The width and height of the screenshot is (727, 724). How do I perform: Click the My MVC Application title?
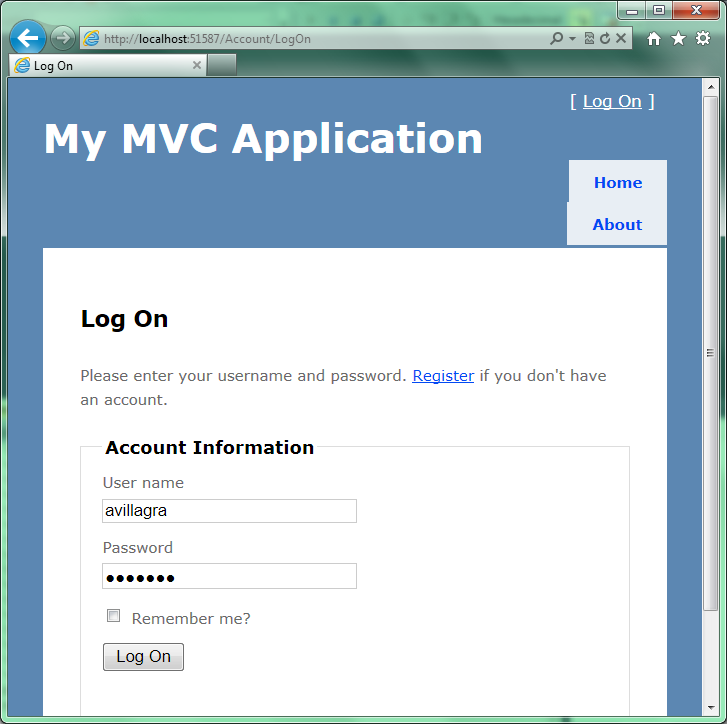(263, 139)
